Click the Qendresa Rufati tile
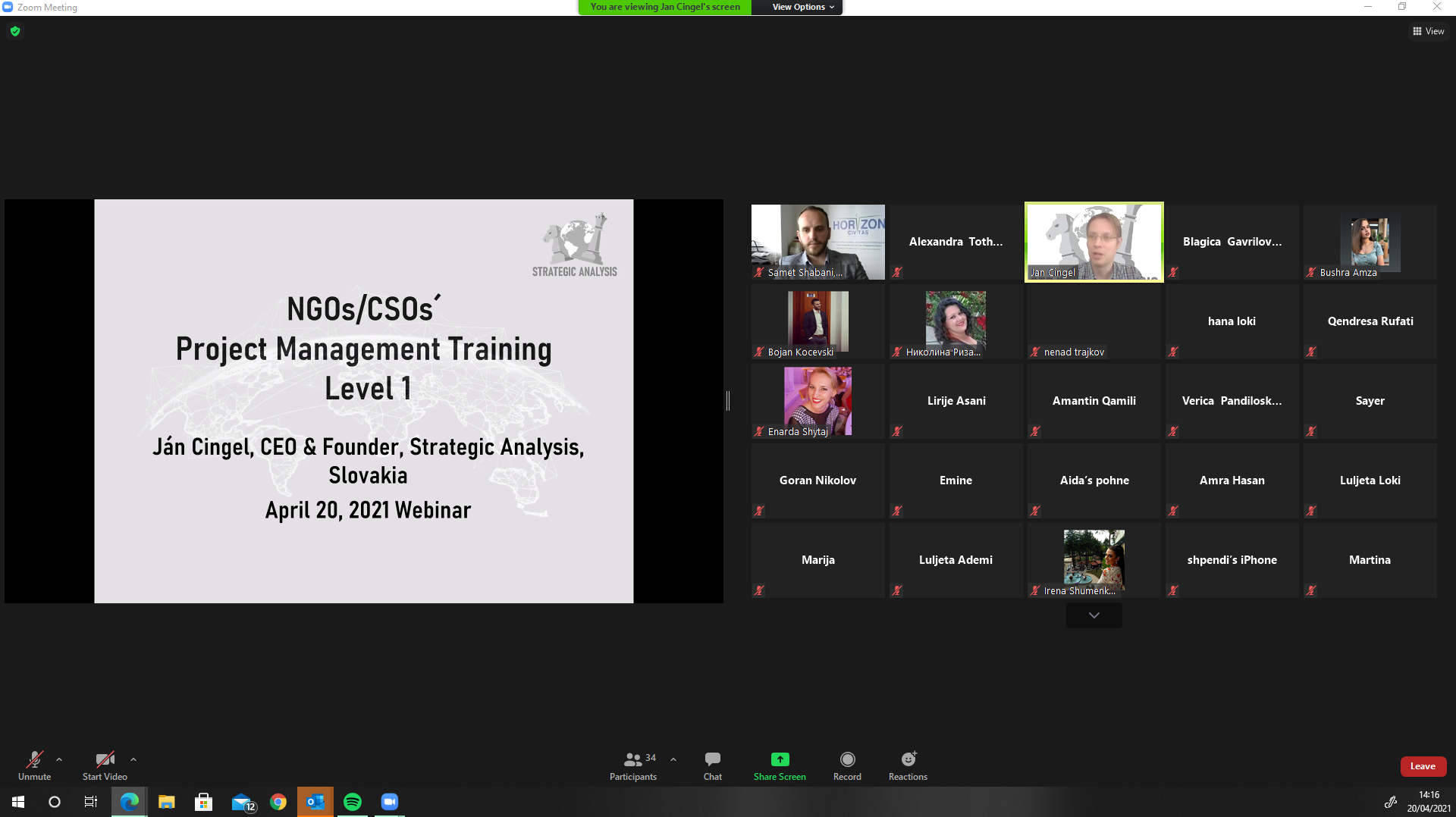The image size is (1456, 817). pos(1370,321)
